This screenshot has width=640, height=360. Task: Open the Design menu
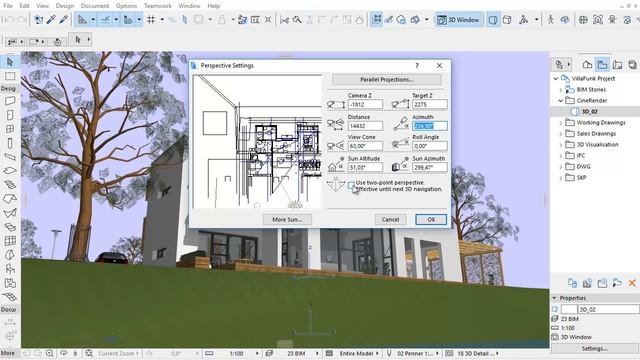(x=64, y=6)
